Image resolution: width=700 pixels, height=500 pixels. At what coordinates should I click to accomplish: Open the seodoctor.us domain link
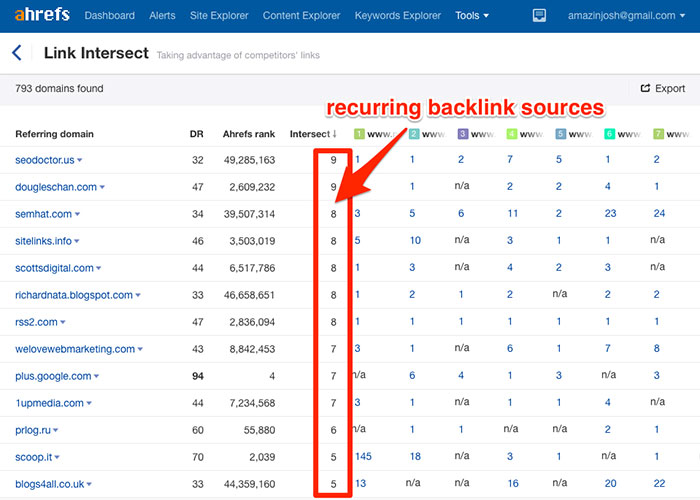pos(45,160)
